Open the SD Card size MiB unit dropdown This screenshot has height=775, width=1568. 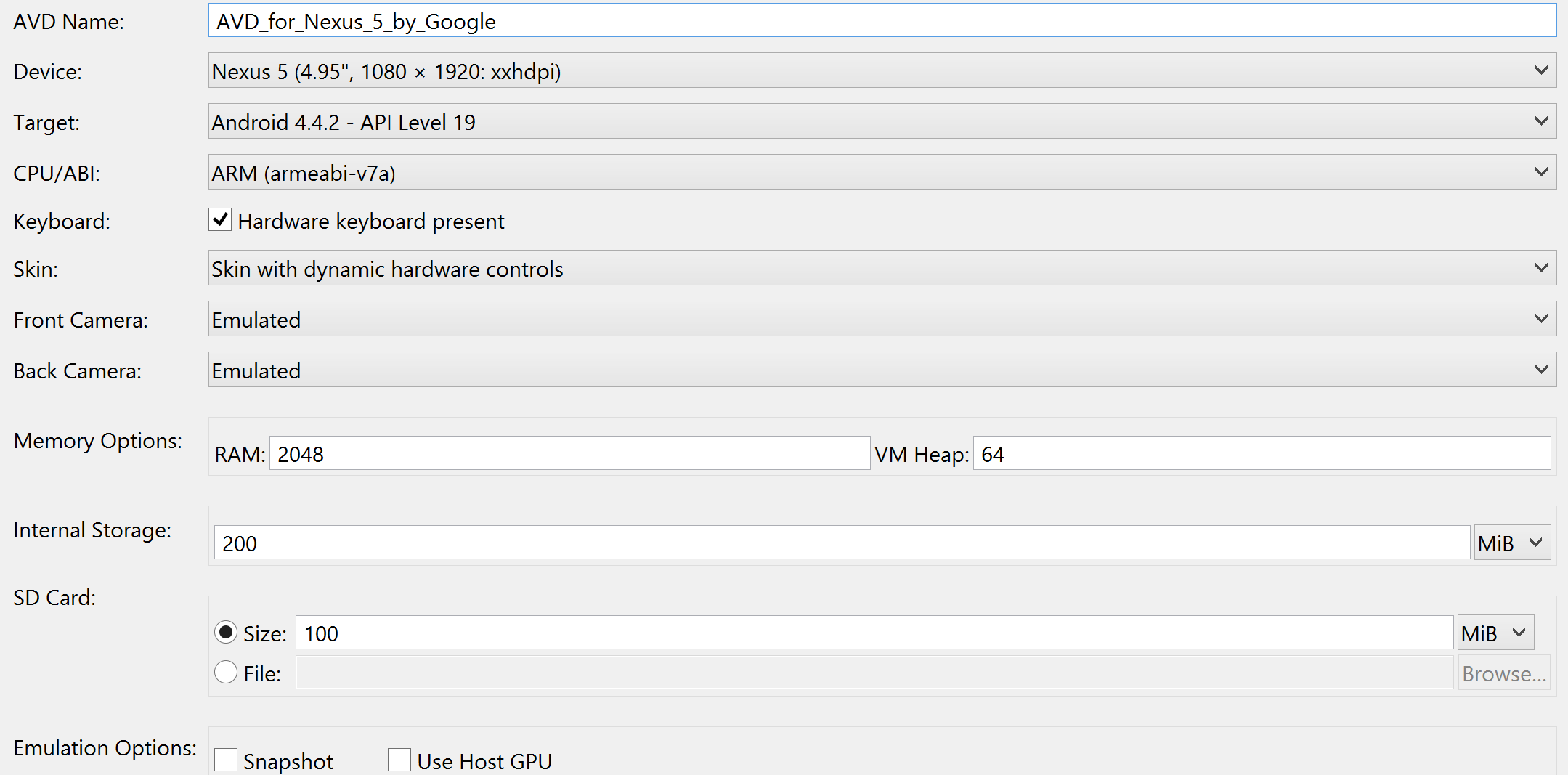(1495, 633)
